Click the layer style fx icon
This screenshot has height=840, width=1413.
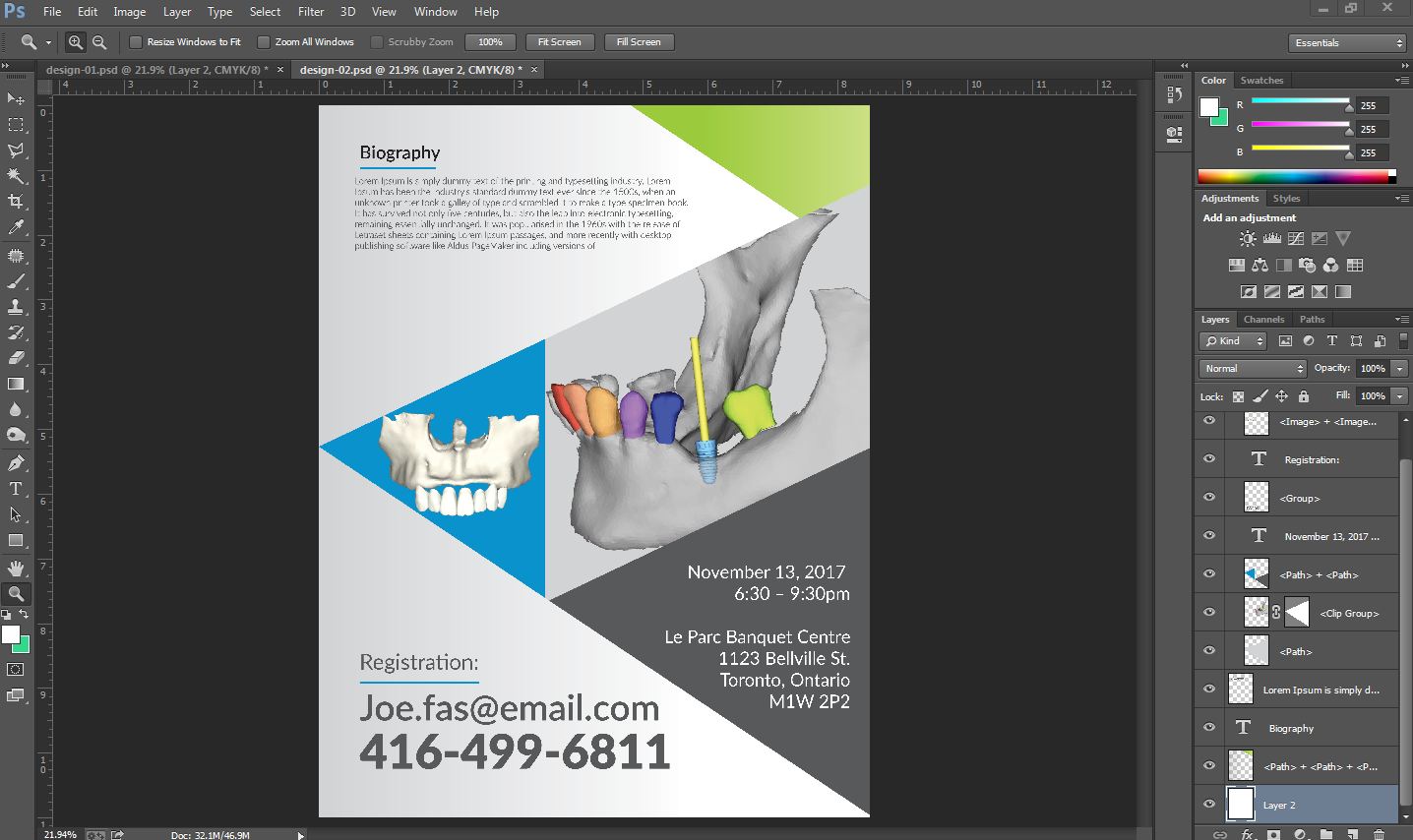1248,834
